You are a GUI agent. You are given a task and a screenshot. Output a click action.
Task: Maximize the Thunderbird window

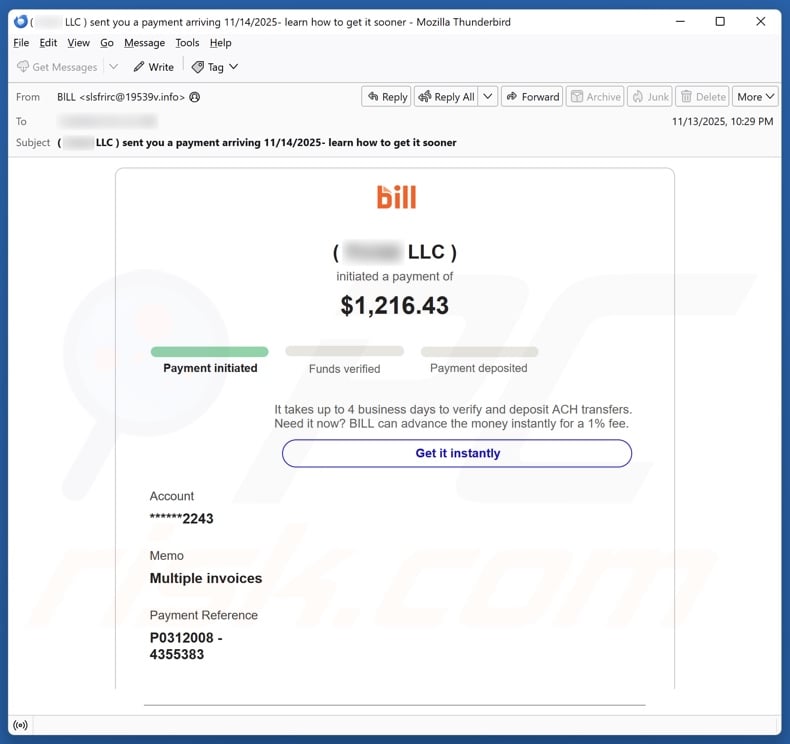point(720,22)
